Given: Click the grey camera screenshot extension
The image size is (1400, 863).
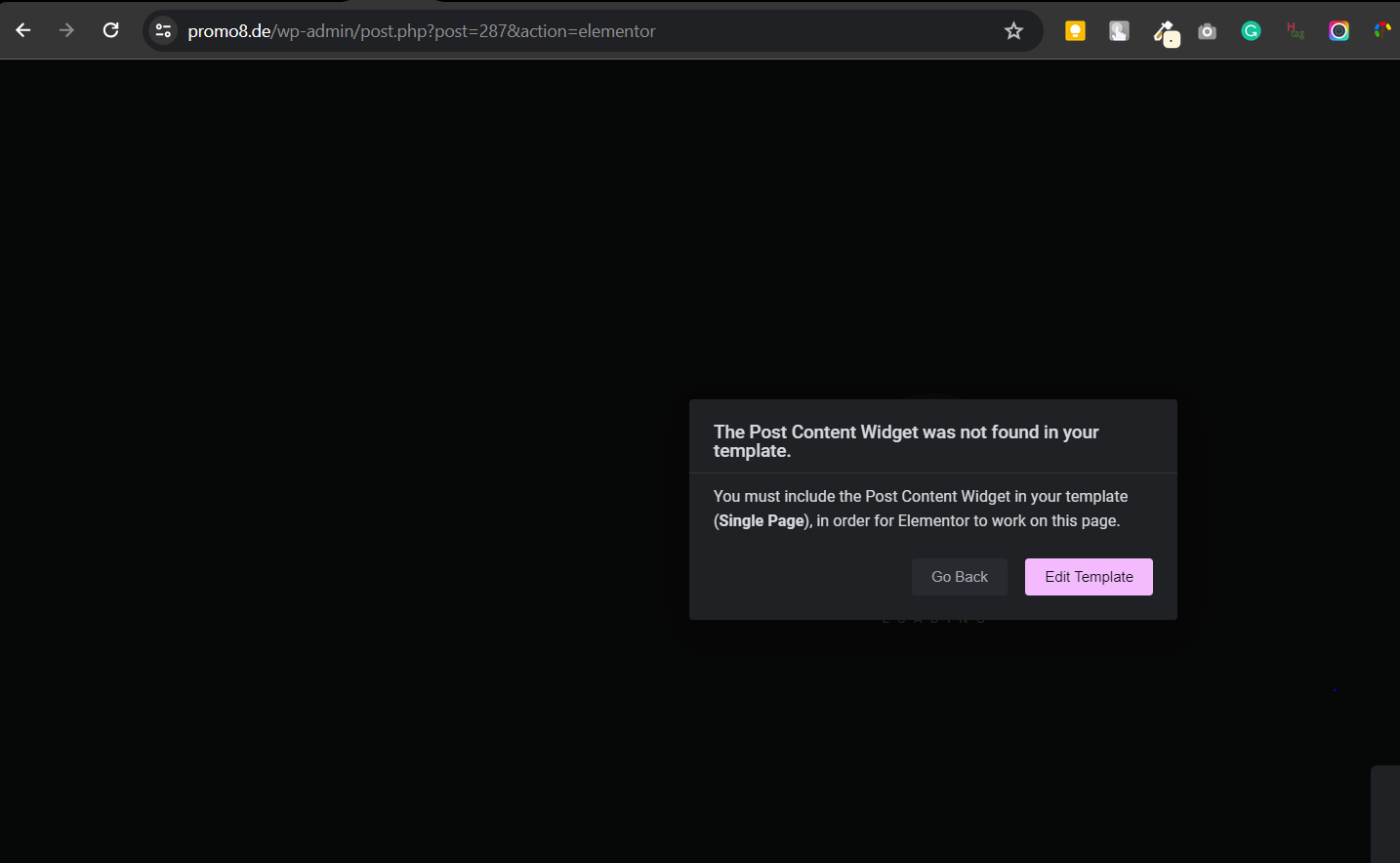Looking at the screenshot, I should [1208, 31].
